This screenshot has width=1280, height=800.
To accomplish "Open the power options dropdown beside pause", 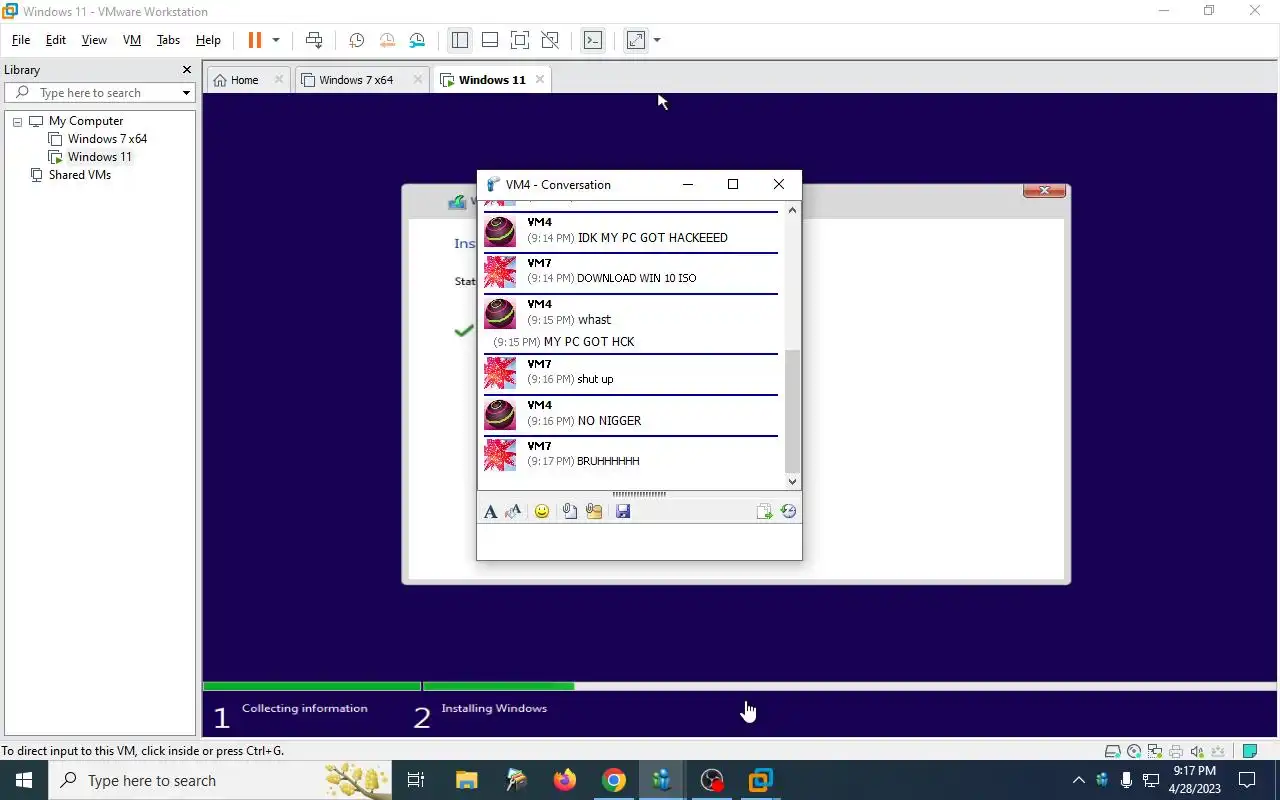I will tap(276, 40).
